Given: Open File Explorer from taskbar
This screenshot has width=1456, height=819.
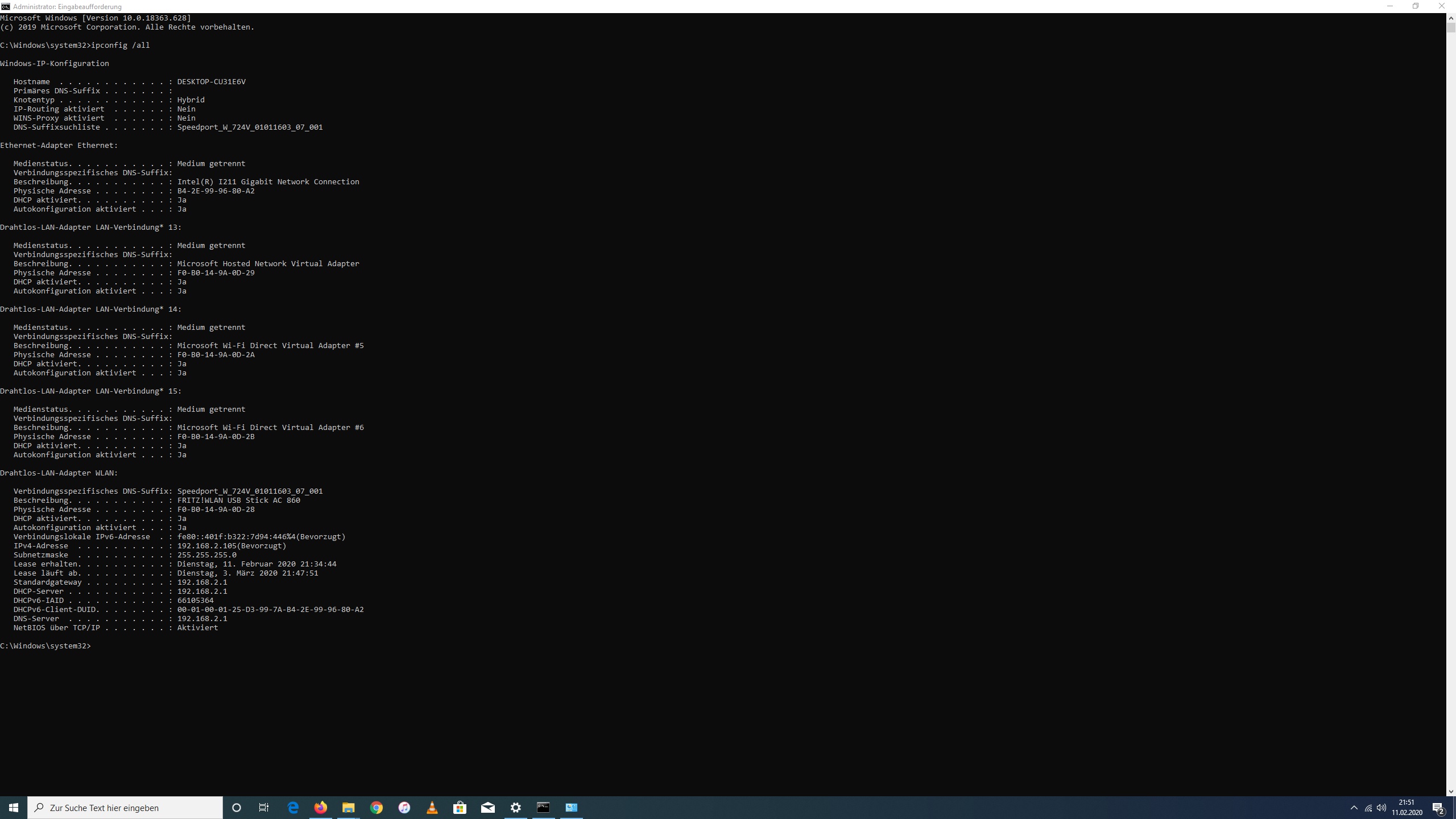Looking at the screenshot, I should click(349, 808).
